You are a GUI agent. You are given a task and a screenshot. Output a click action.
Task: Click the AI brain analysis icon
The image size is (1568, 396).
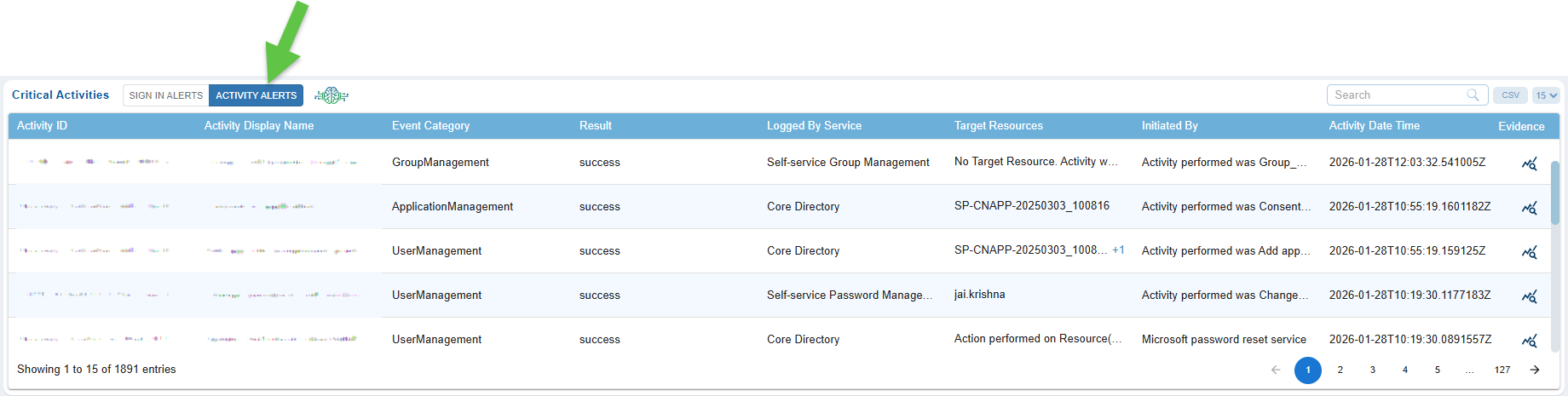[331, 95]
